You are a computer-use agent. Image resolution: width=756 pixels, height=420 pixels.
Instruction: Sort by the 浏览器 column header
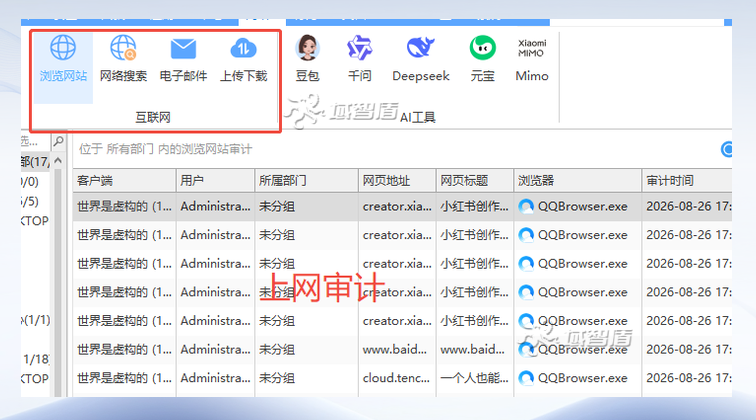(x=578, y=181)
